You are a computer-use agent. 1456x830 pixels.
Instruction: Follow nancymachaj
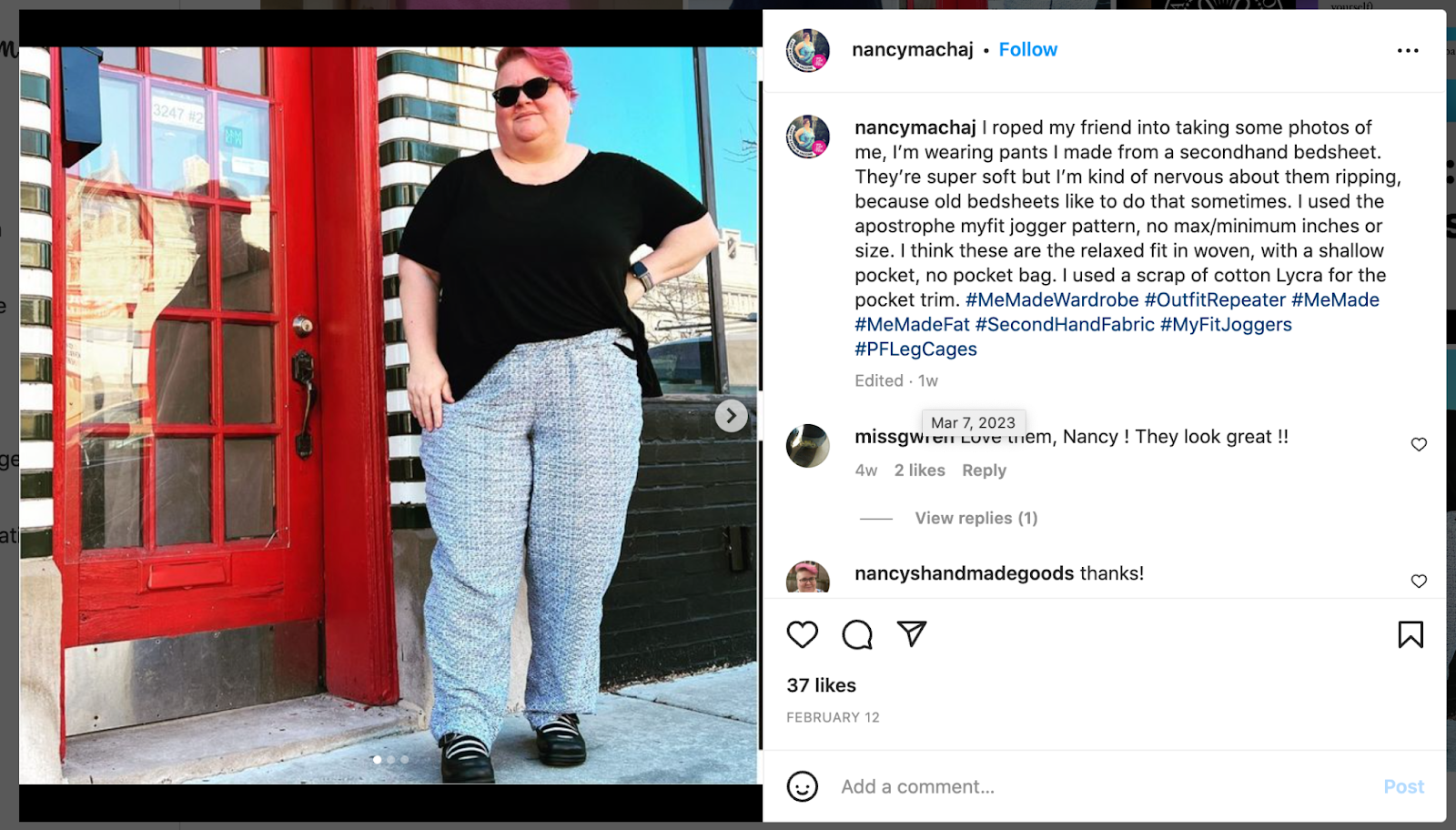[x=1028, y=50]
